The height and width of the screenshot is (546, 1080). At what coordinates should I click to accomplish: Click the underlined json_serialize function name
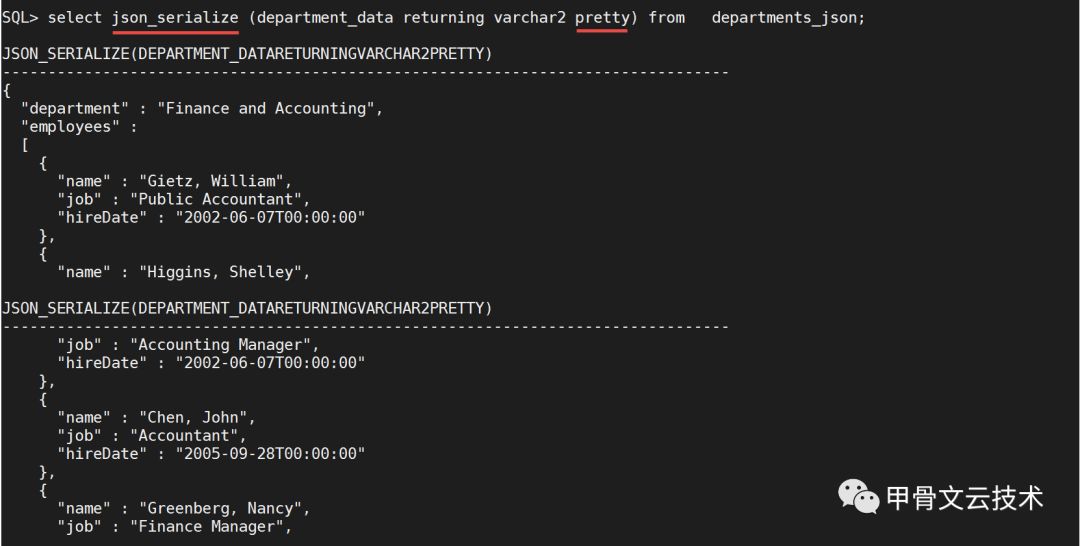coord(175,18)
